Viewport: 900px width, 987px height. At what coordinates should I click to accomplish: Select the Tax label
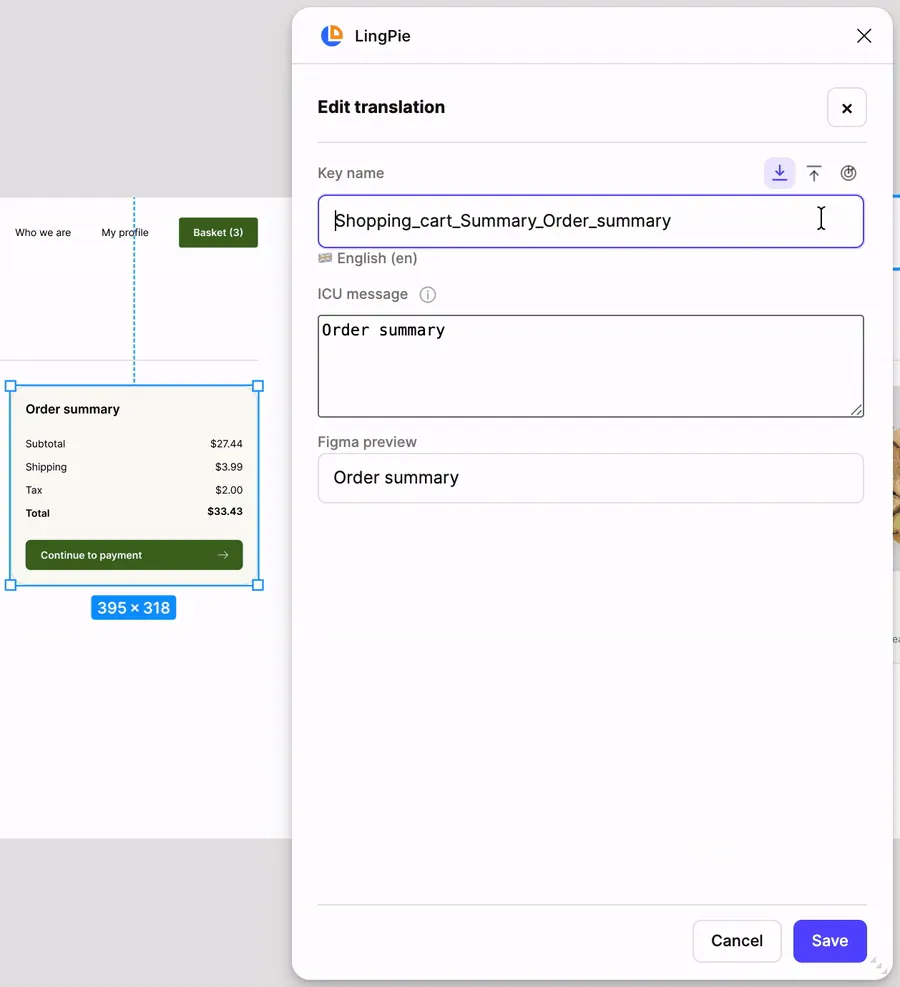click(x=34, y=490)
